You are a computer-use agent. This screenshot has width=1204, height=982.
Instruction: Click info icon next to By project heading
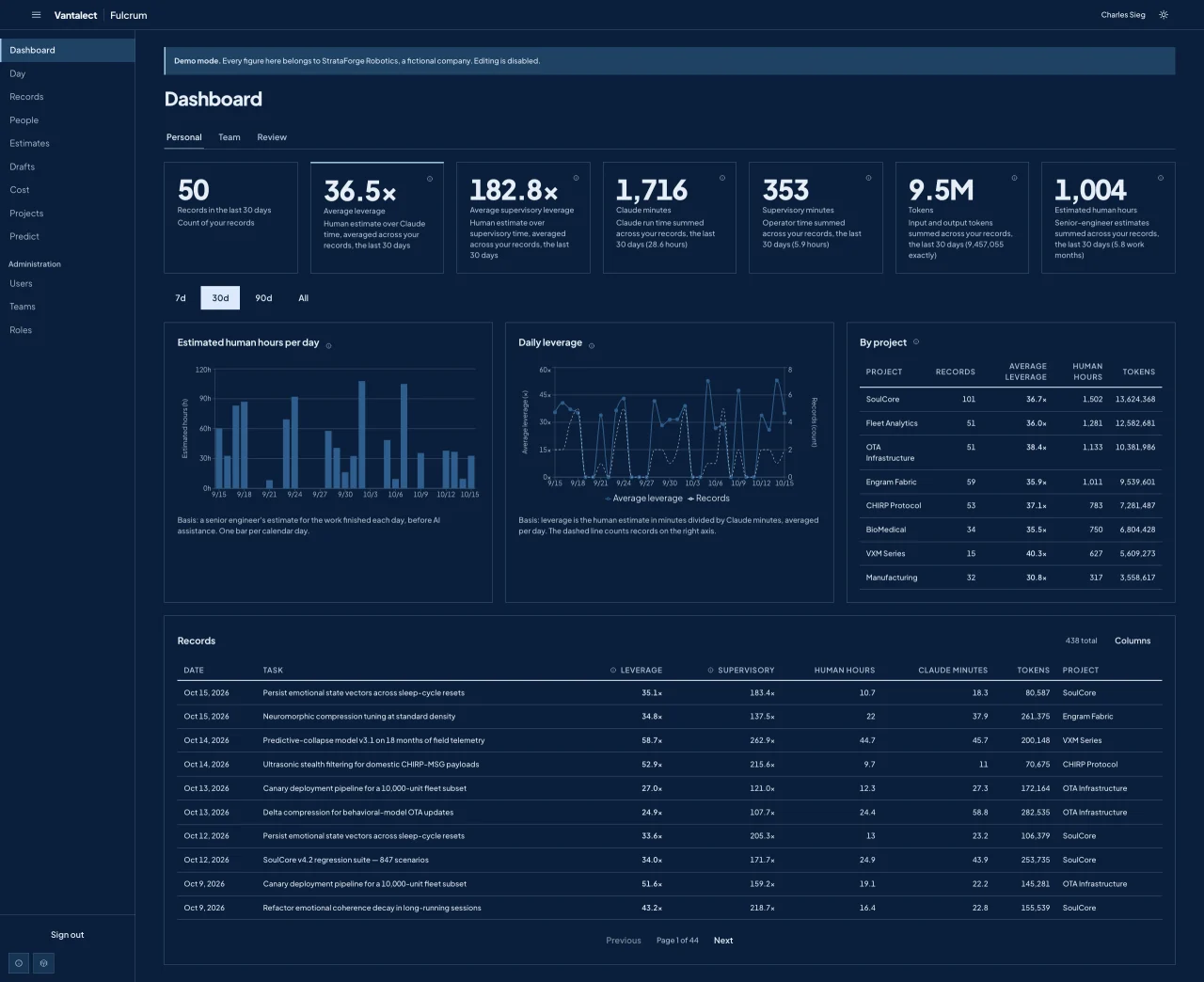(916, 342)
